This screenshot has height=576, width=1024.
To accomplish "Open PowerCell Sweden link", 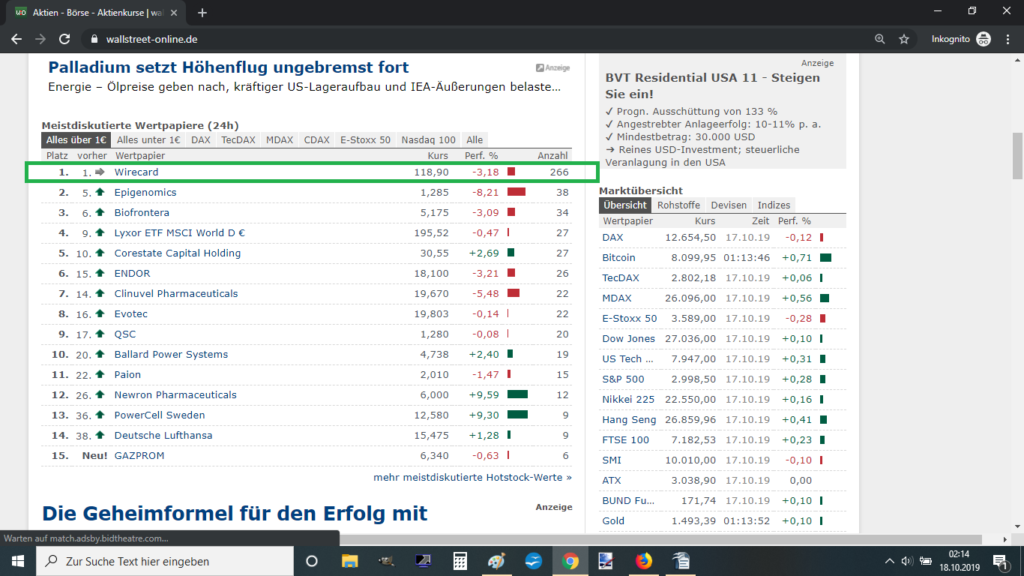I will pos(159,415).
